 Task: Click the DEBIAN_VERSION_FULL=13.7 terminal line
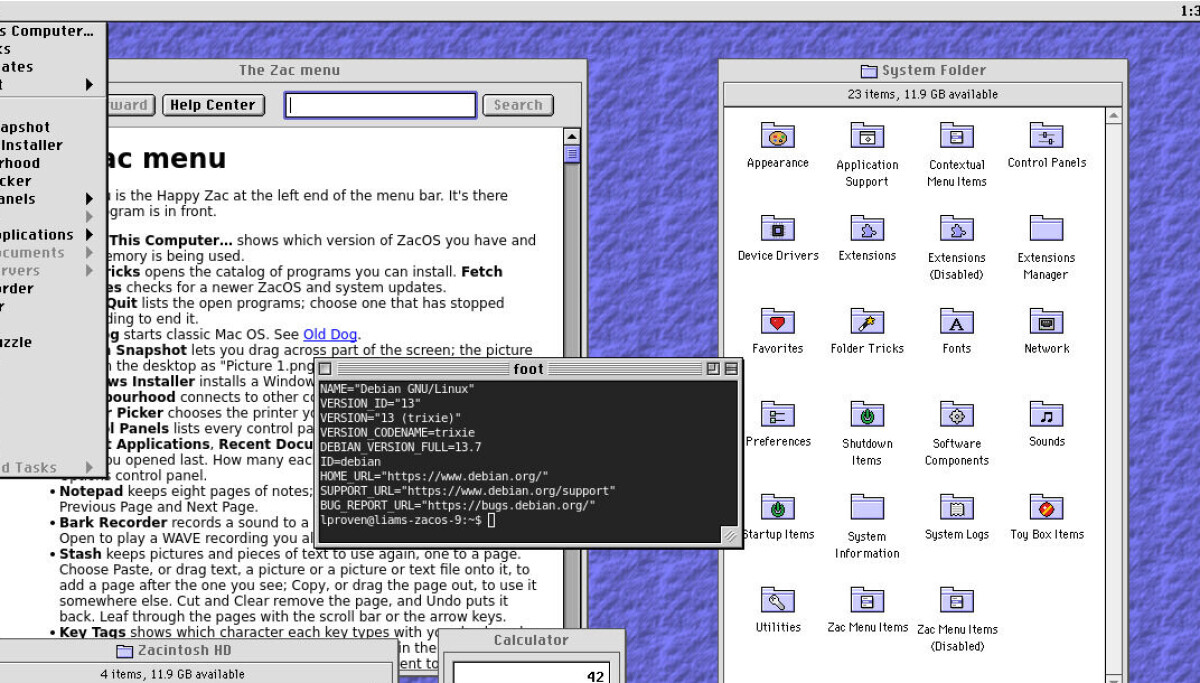400,447
